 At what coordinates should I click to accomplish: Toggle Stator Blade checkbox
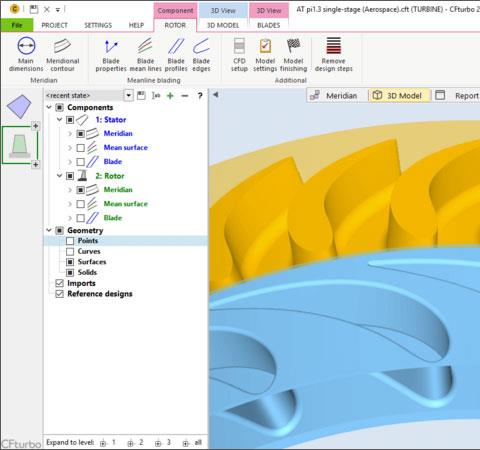81,162
